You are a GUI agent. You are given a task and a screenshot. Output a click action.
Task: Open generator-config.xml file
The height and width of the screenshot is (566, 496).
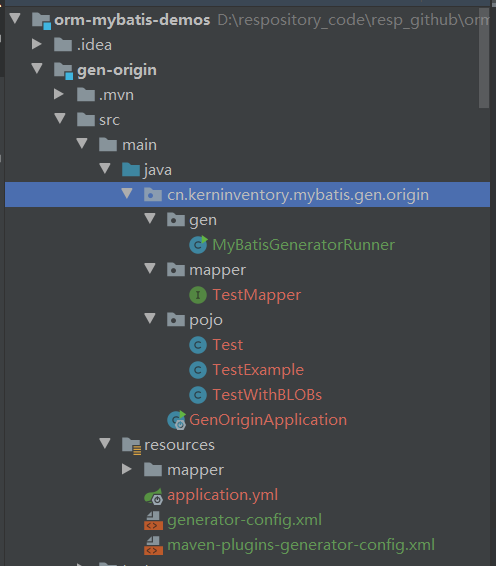coord(244,521)
